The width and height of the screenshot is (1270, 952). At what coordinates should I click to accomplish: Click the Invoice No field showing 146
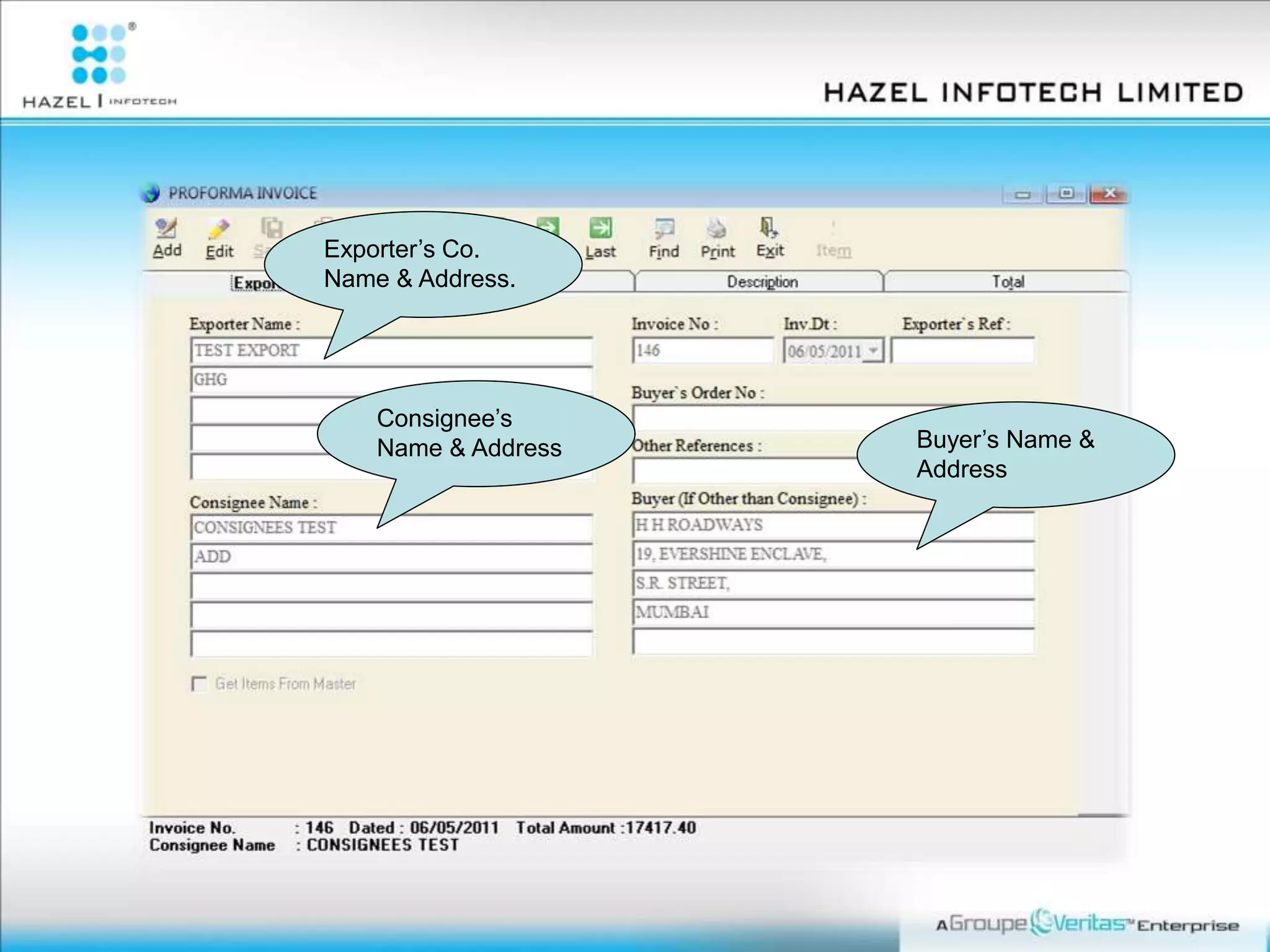click(703, 351)
